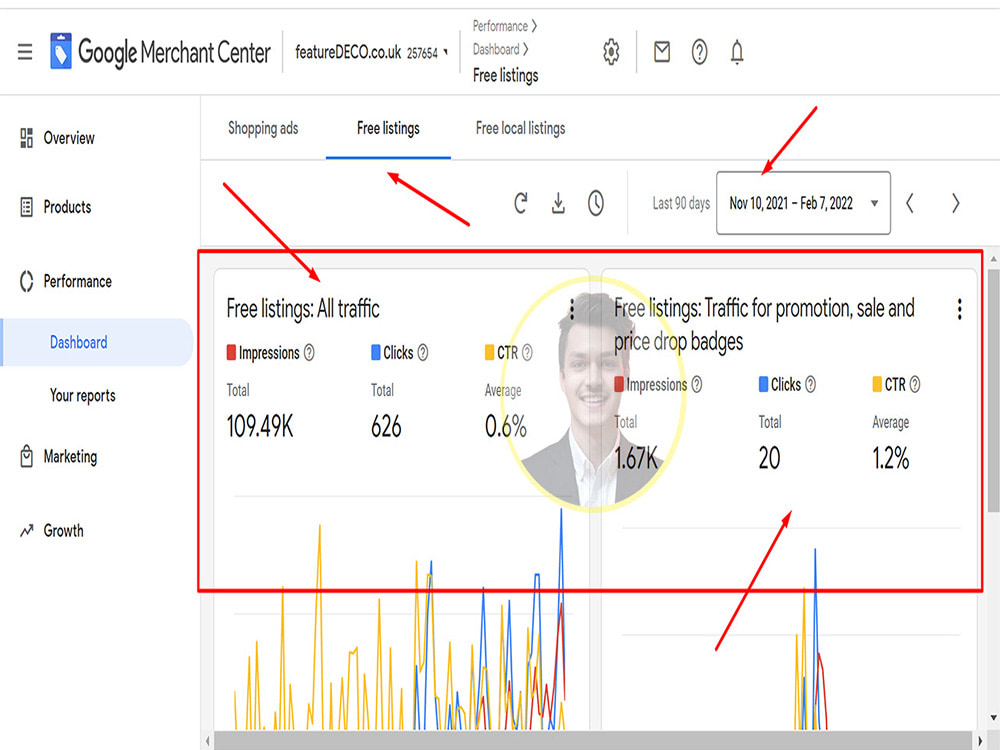Screen dimensions: 1000x750
Task: Click the red Impressions legend swatch in All traffic
Action: pos(232,352)
